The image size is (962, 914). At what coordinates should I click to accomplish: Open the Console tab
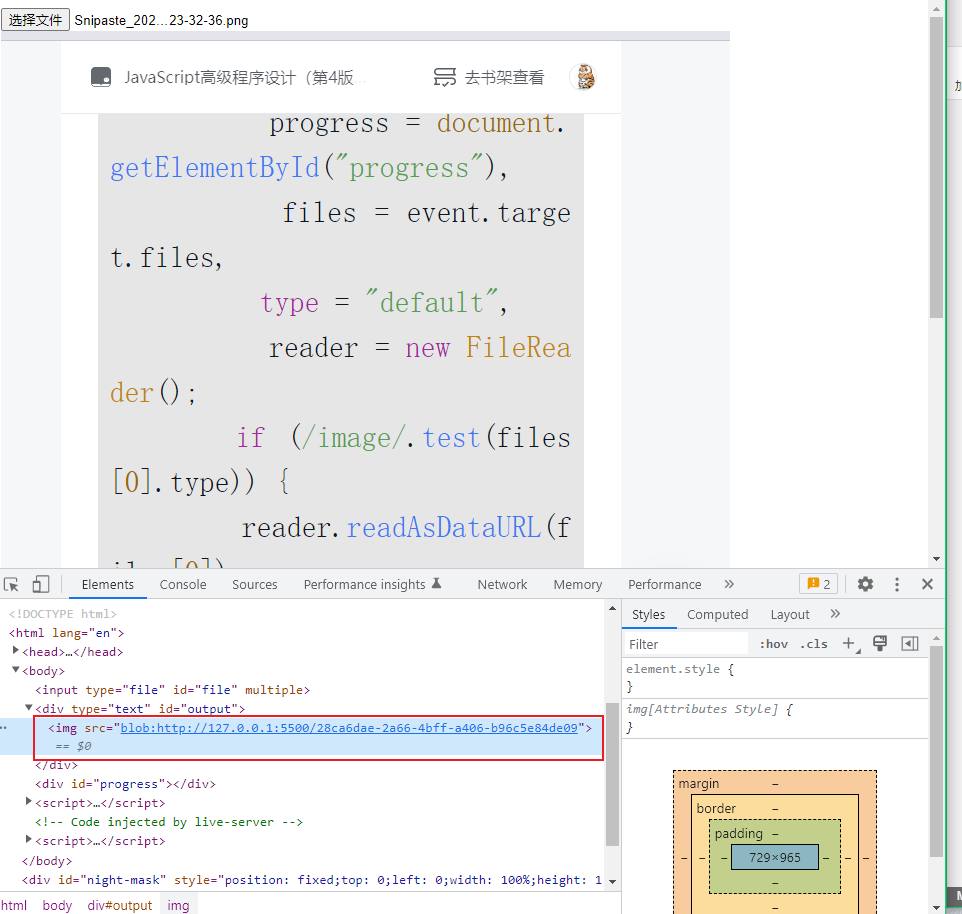183,585
